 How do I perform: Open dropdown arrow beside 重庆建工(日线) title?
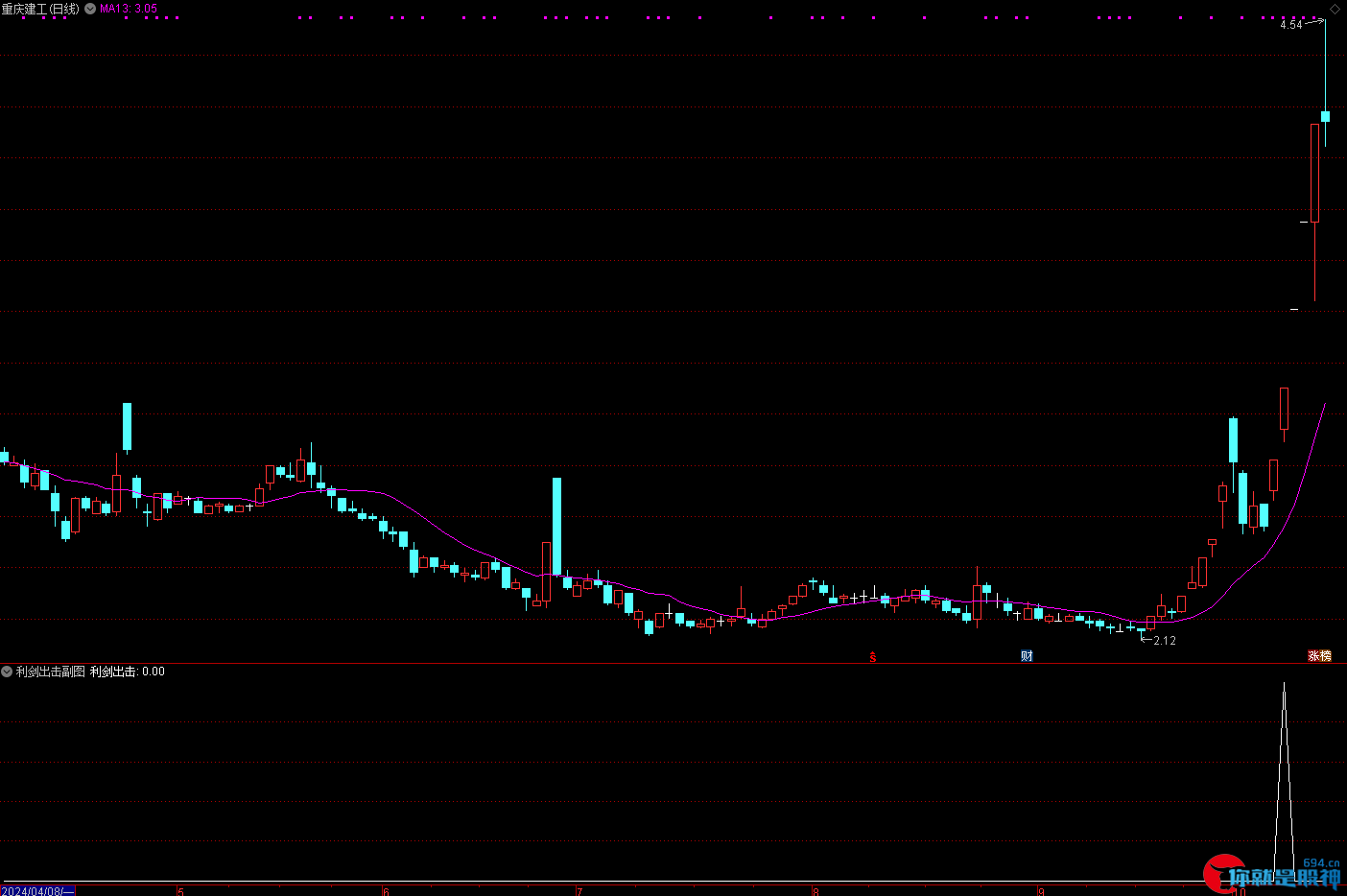pos(90,9)
